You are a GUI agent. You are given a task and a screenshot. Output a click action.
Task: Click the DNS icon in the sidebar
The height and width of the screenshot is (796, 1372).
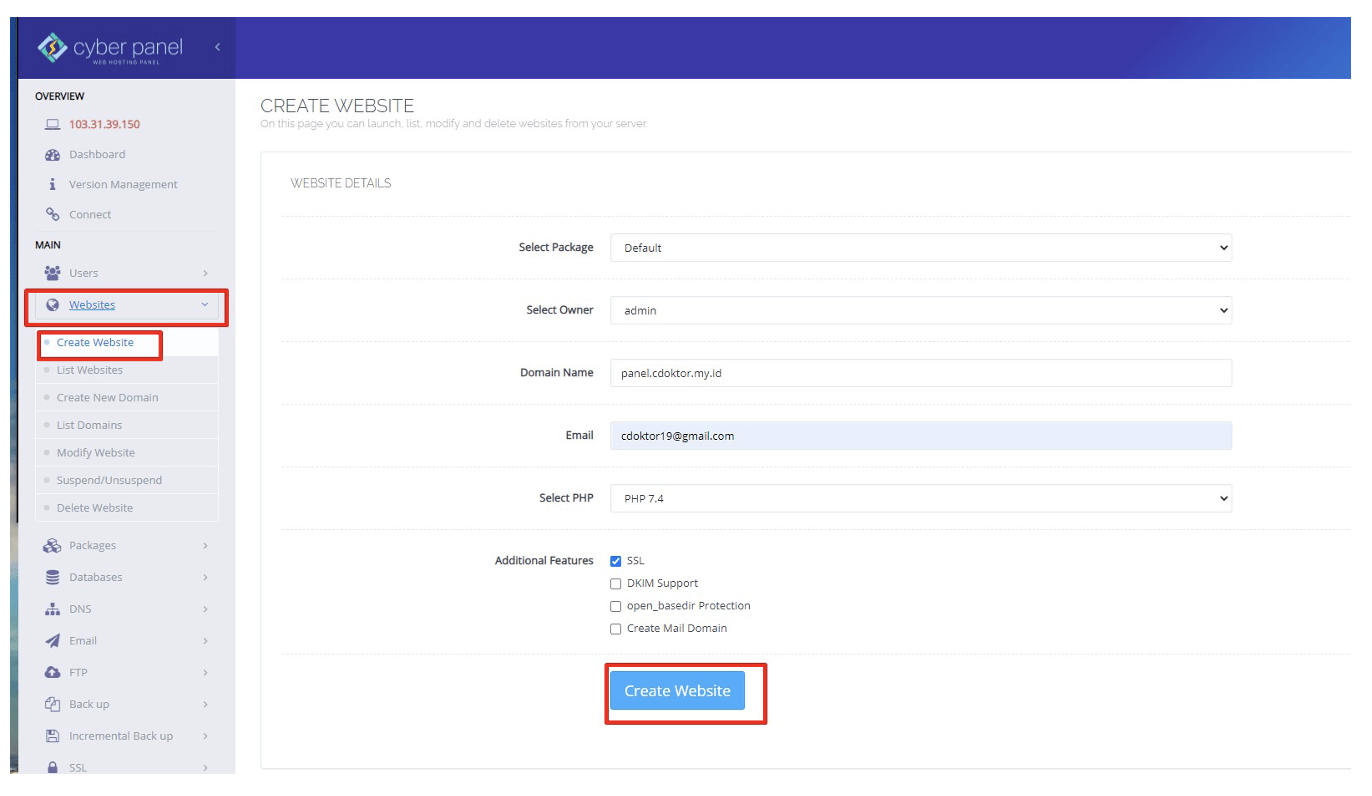(52, 608)
